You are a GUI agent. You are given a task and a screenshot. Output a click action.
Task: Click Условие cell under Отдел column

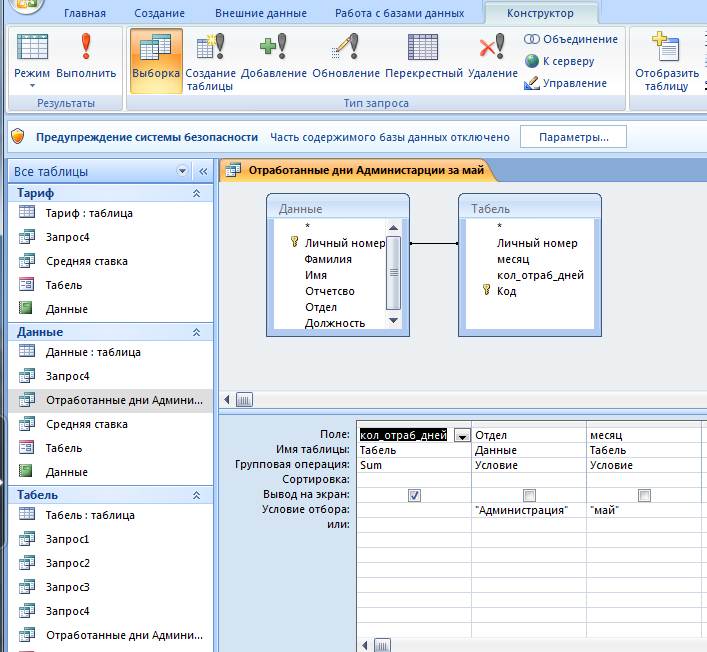pos(529,465)
